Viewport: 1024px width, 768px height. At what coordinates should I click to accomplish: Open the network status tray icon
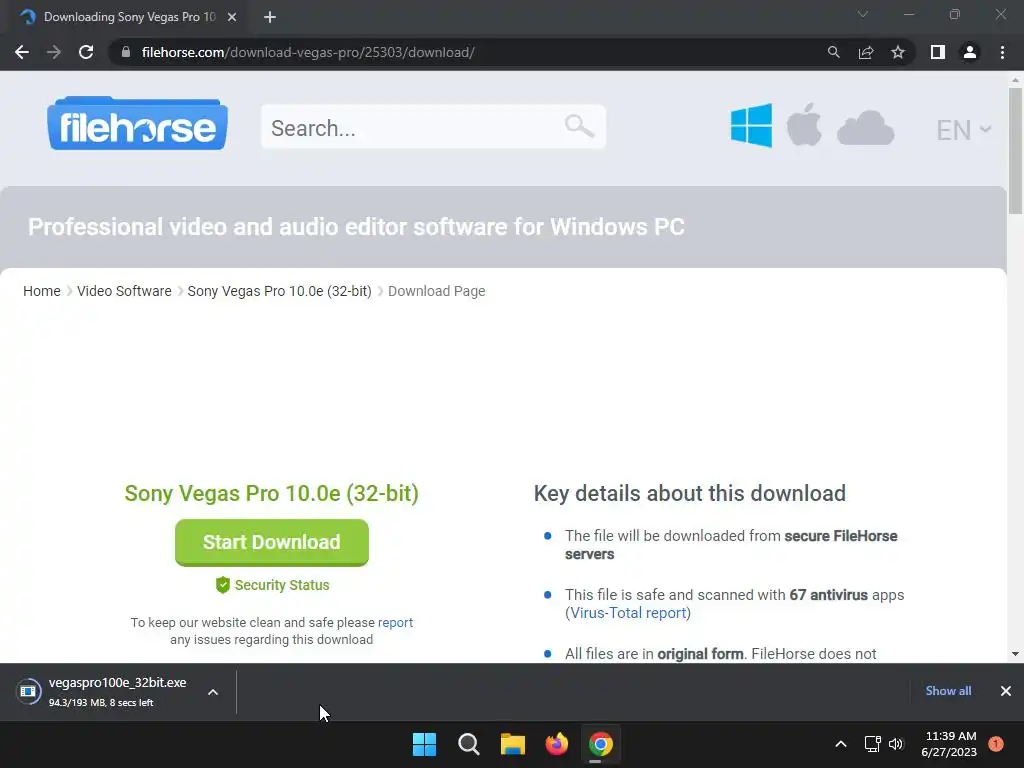(x=872, y=744)
